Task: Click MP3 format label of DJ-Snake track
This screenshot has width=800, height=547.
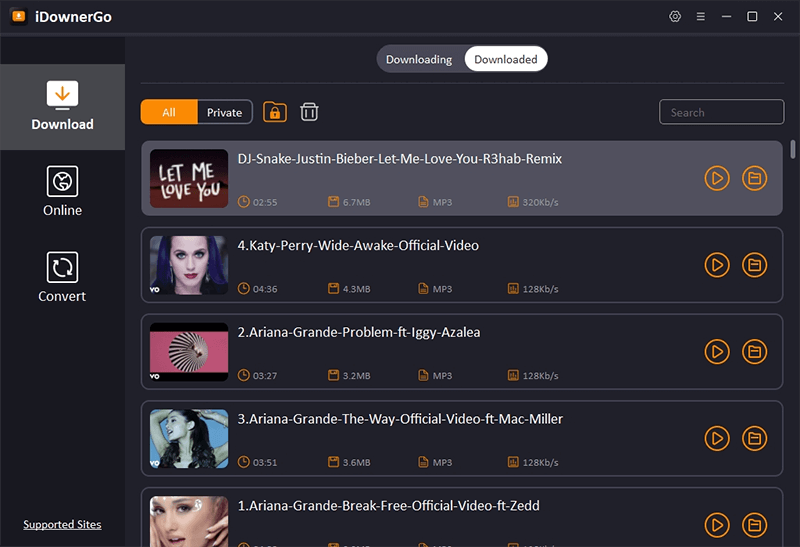Action: pos(442,202)
